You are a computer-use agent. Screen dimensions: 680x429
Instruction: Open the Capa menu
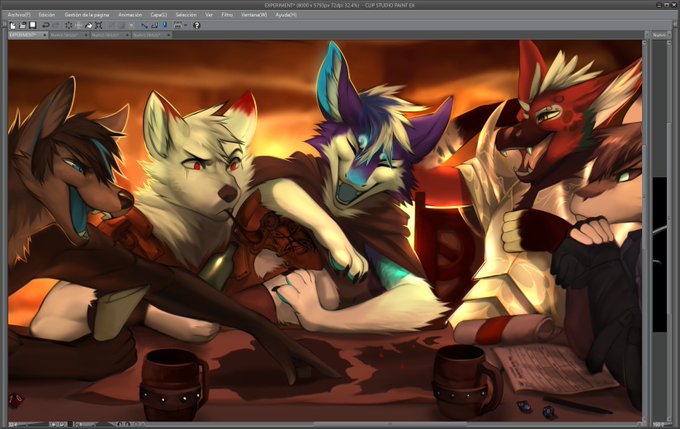pos(159,15)
